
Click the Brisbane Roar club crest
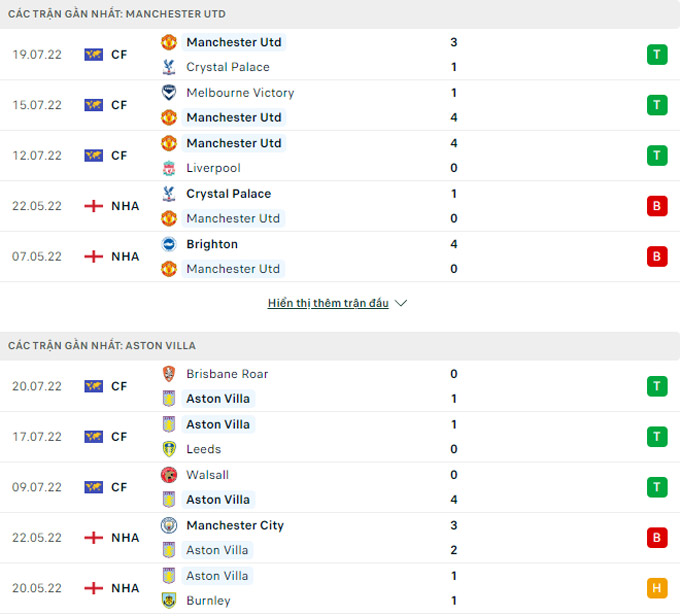(x=169, y=374)
